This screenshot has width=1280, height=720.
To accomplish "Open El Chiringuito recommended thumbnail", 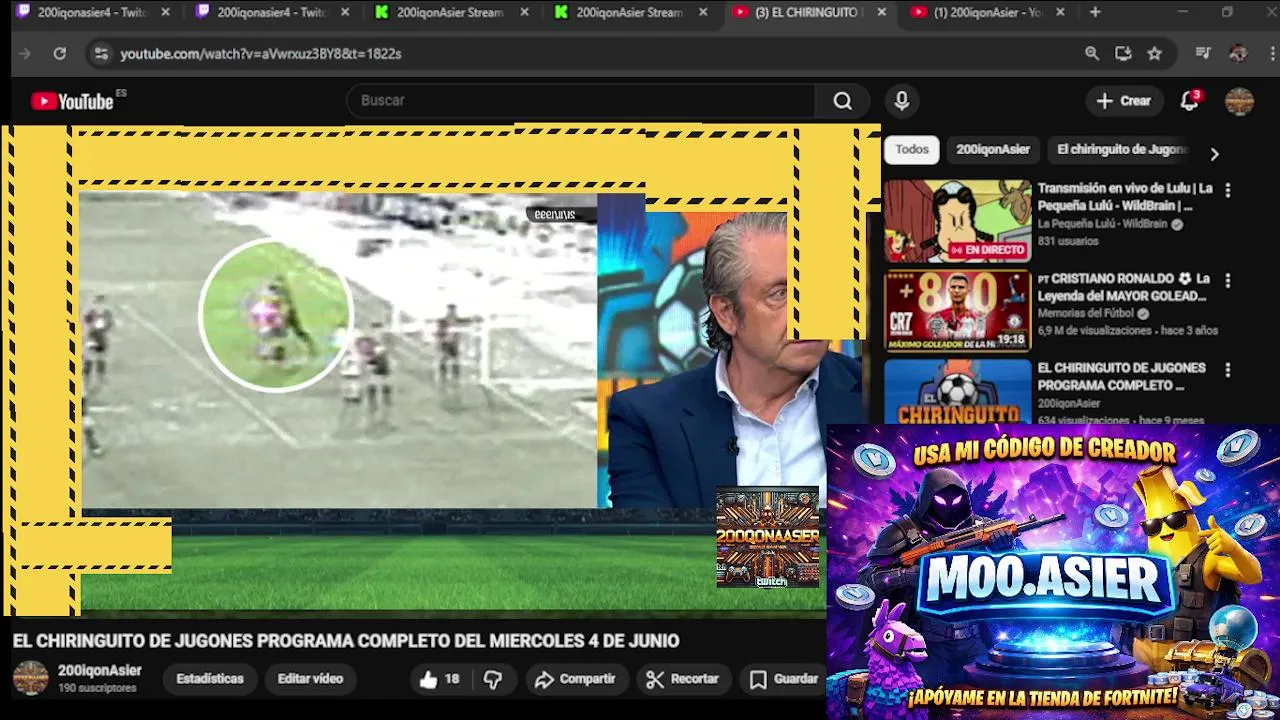I will pos(957,392).
